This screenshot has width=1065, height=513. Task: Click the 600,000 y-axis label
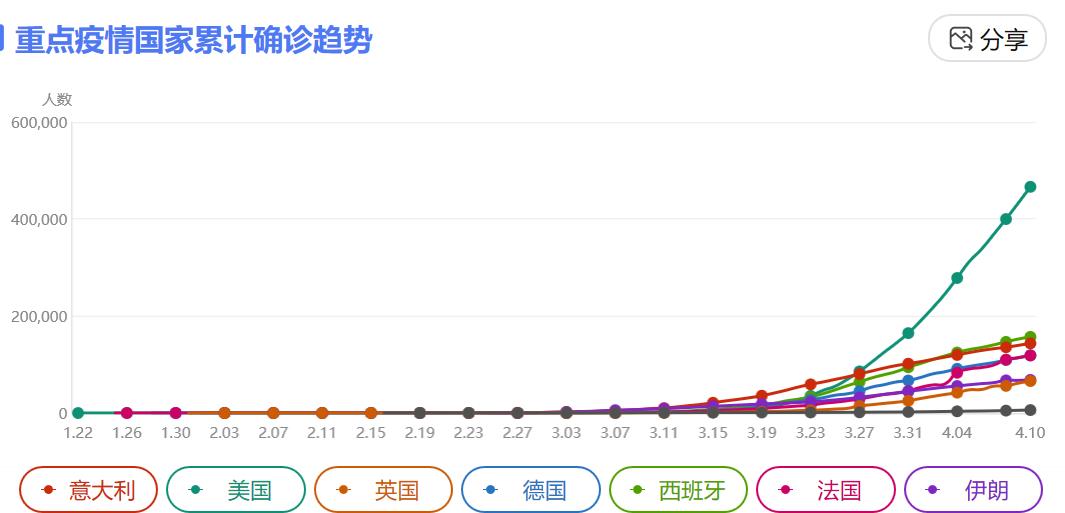tap(40, 122)
